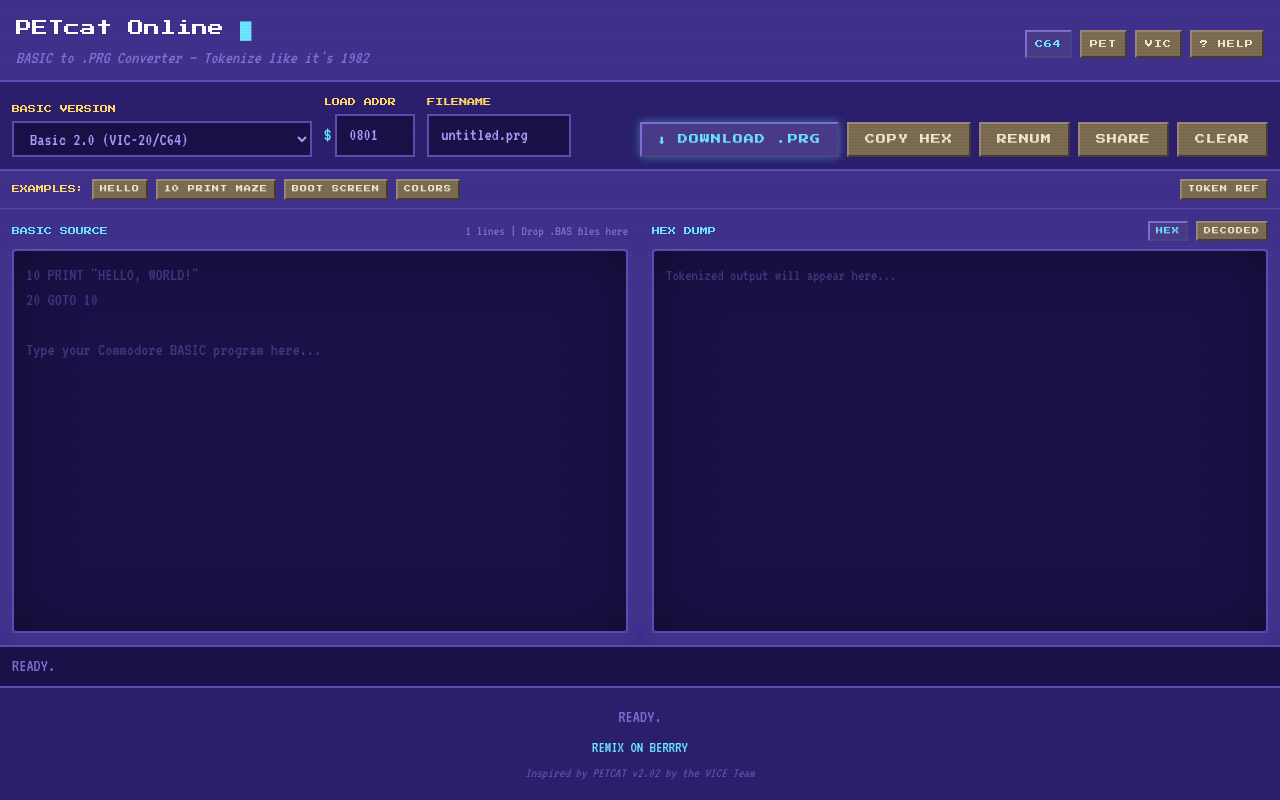Load the 10 PRINT MAZE example
The image size is (1280, 800).
tap(216, 189)
